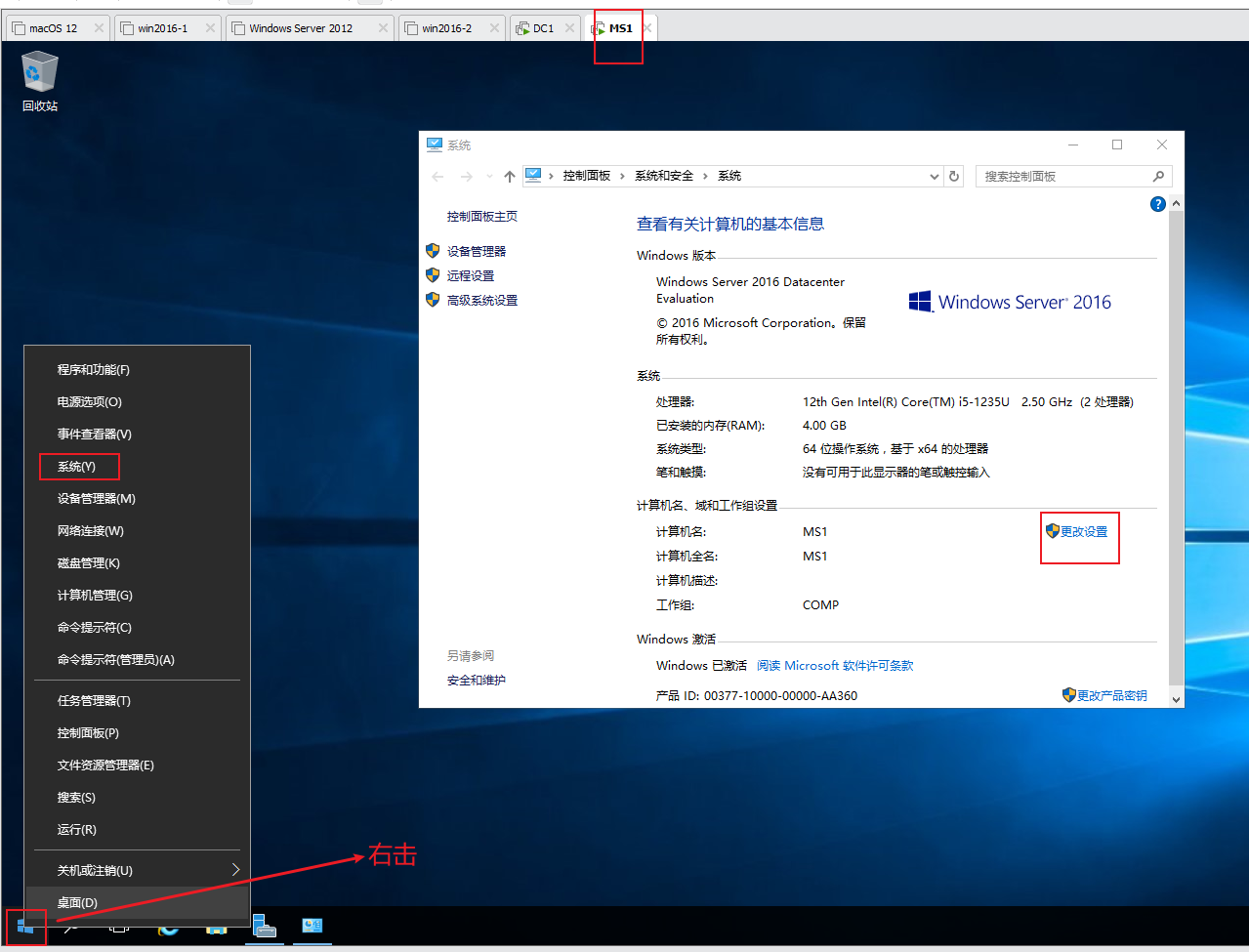Screen dimensions: 1249x952
Task: Close the win2016-2 VM tab
Action: [x=494, y=28]
